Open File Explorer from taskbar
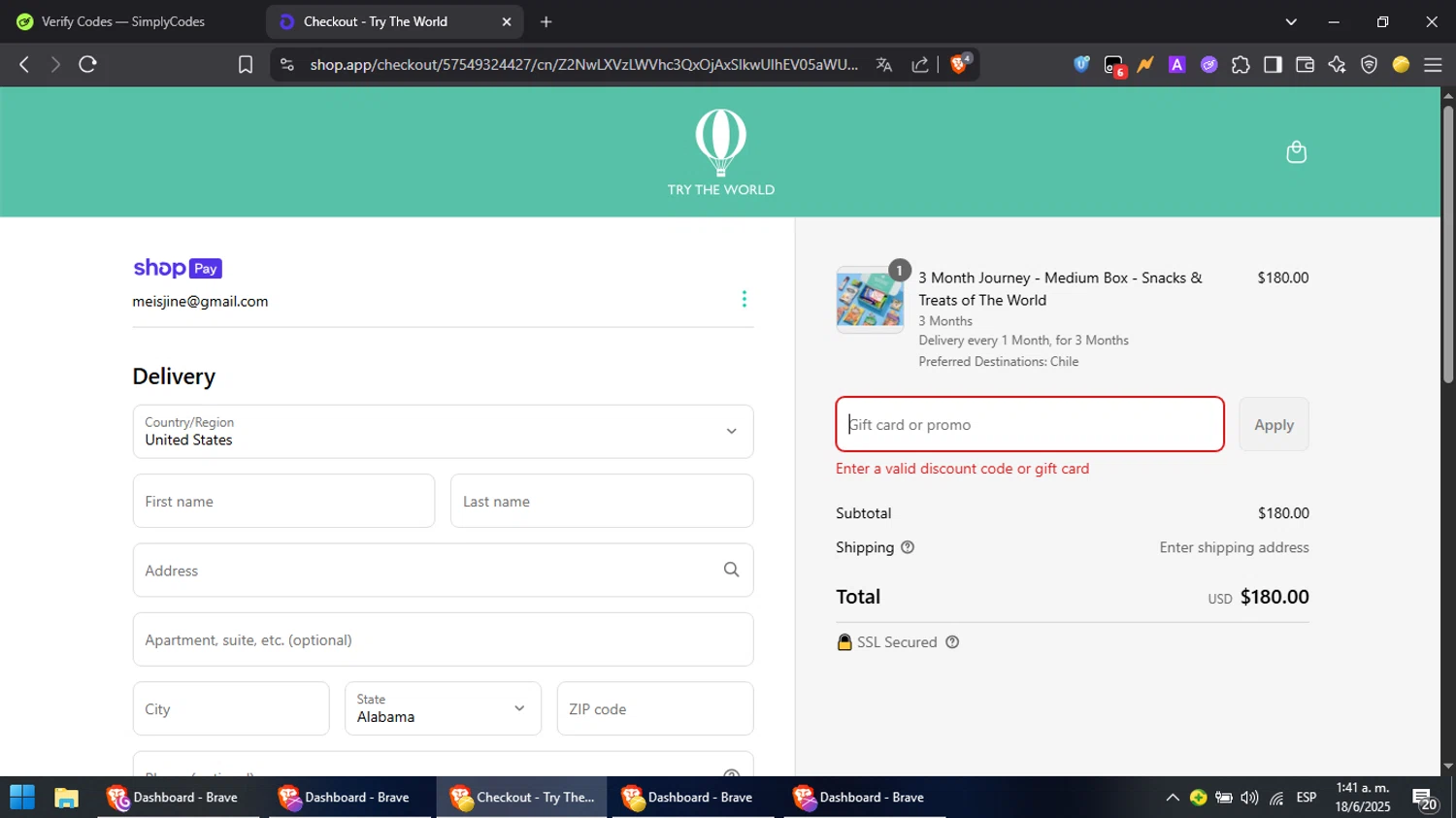The width and height of the screenshot is (1456, 818). coord(66,798)
